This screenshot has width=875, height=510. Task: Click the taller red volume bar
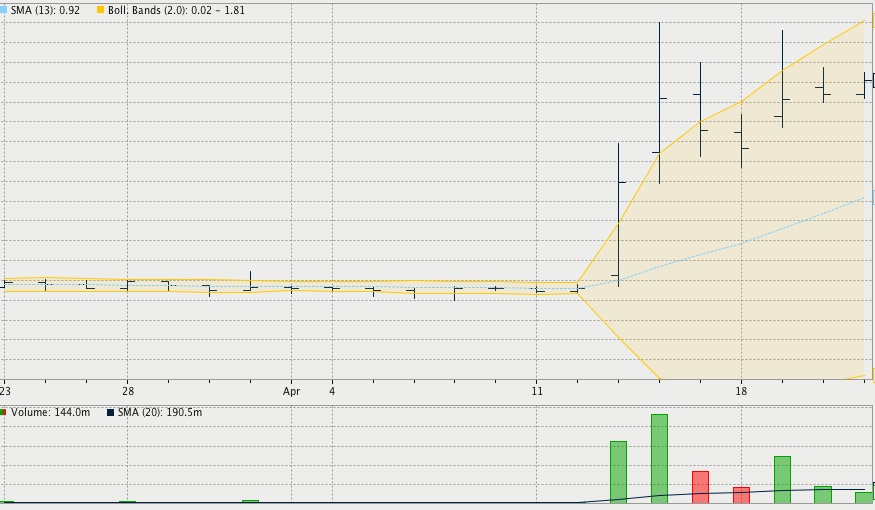pyautogui.click(x=700, y=487)
